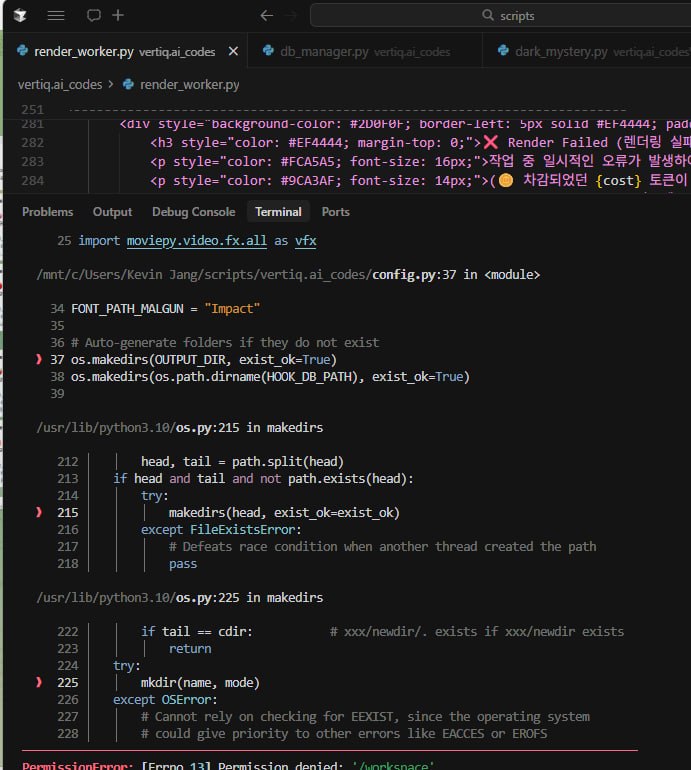Click os.makedirs(OUTPUT_DIR line 37
691x770 pixels.
204,360
